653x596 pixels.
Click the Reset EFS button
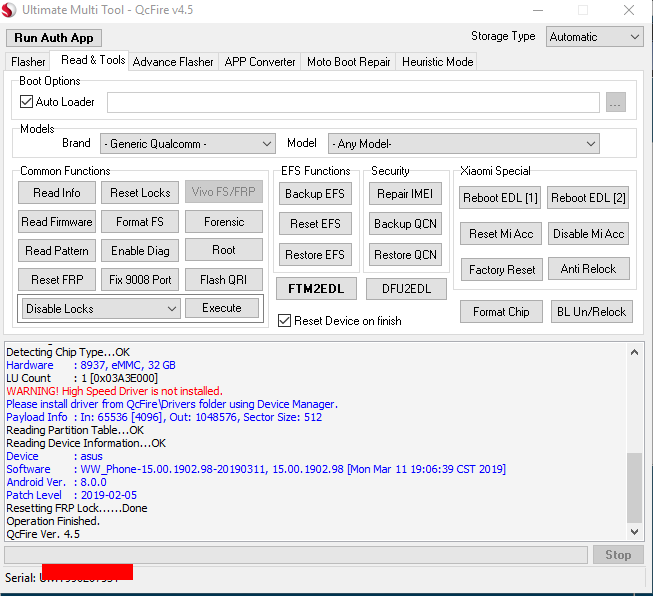(x=315, y=224)
